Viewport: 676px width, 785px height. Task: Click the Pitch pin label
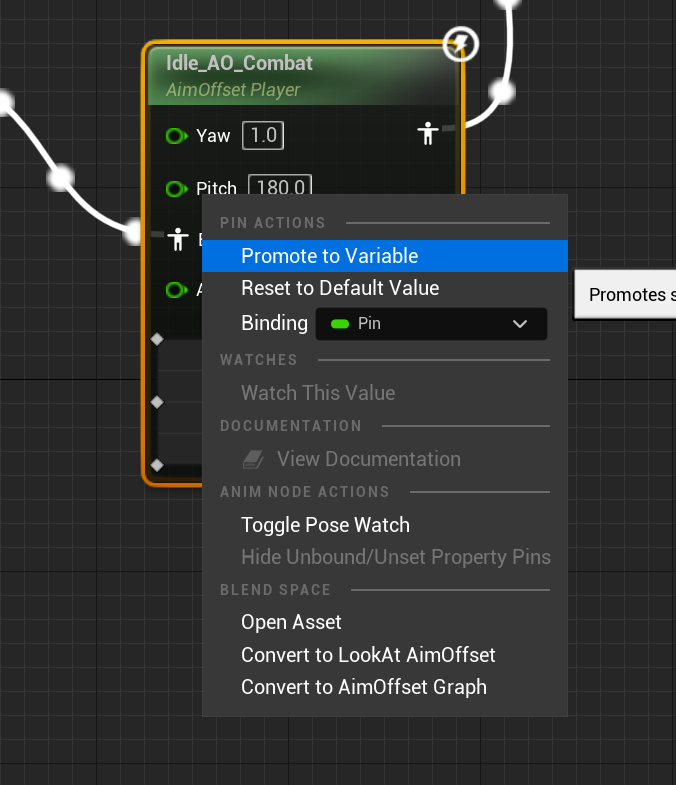[216, 188]
